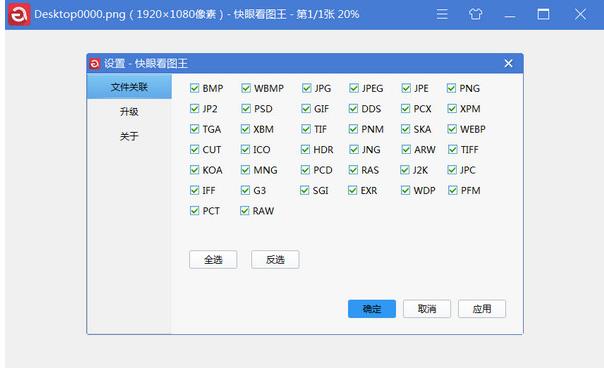
Task: Toggle the XBM checkbox
Action: click(245, 129)
